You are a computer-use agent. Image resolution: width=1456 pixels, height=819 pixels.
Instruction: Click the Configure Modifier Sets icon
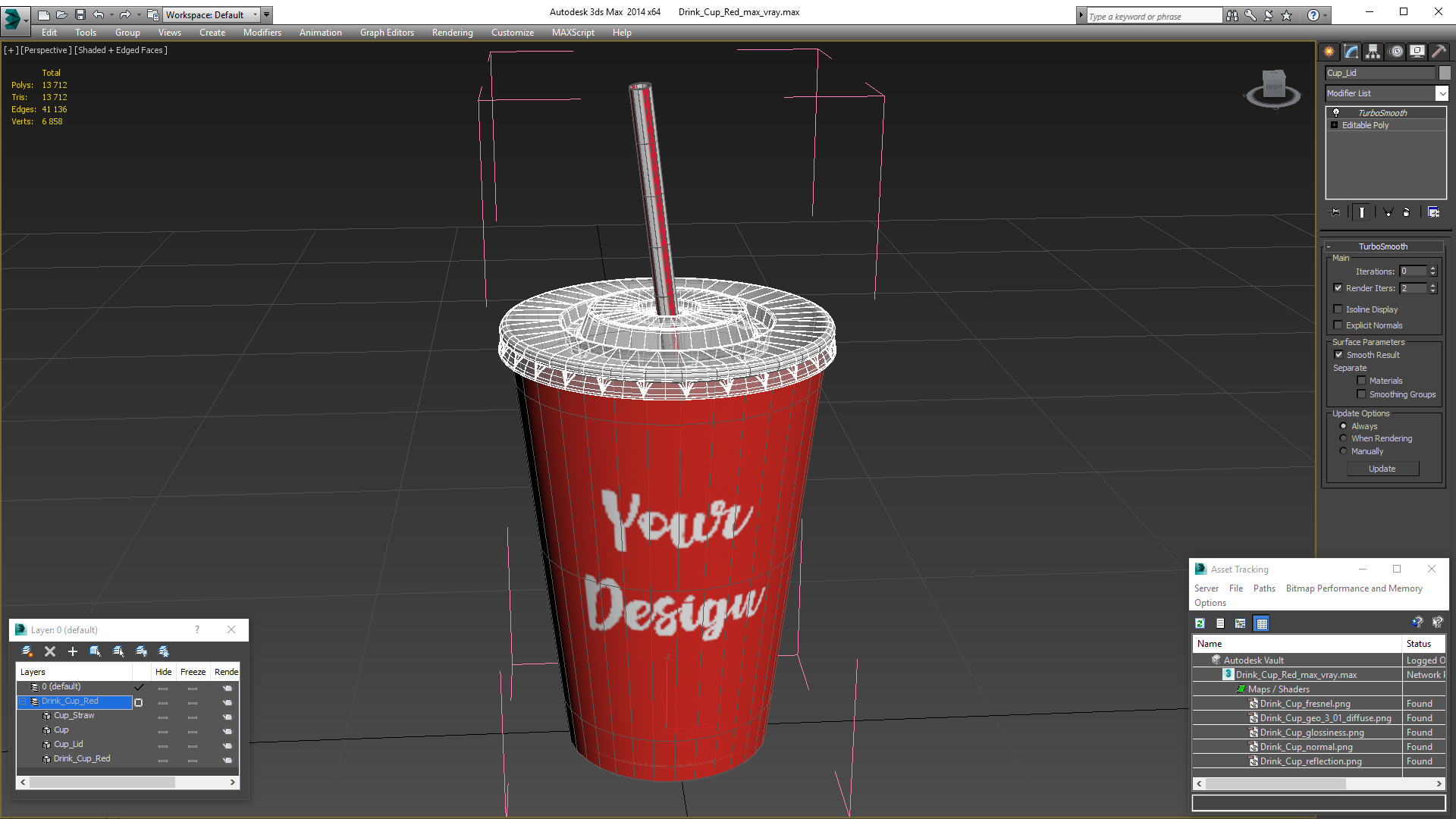1433,212
